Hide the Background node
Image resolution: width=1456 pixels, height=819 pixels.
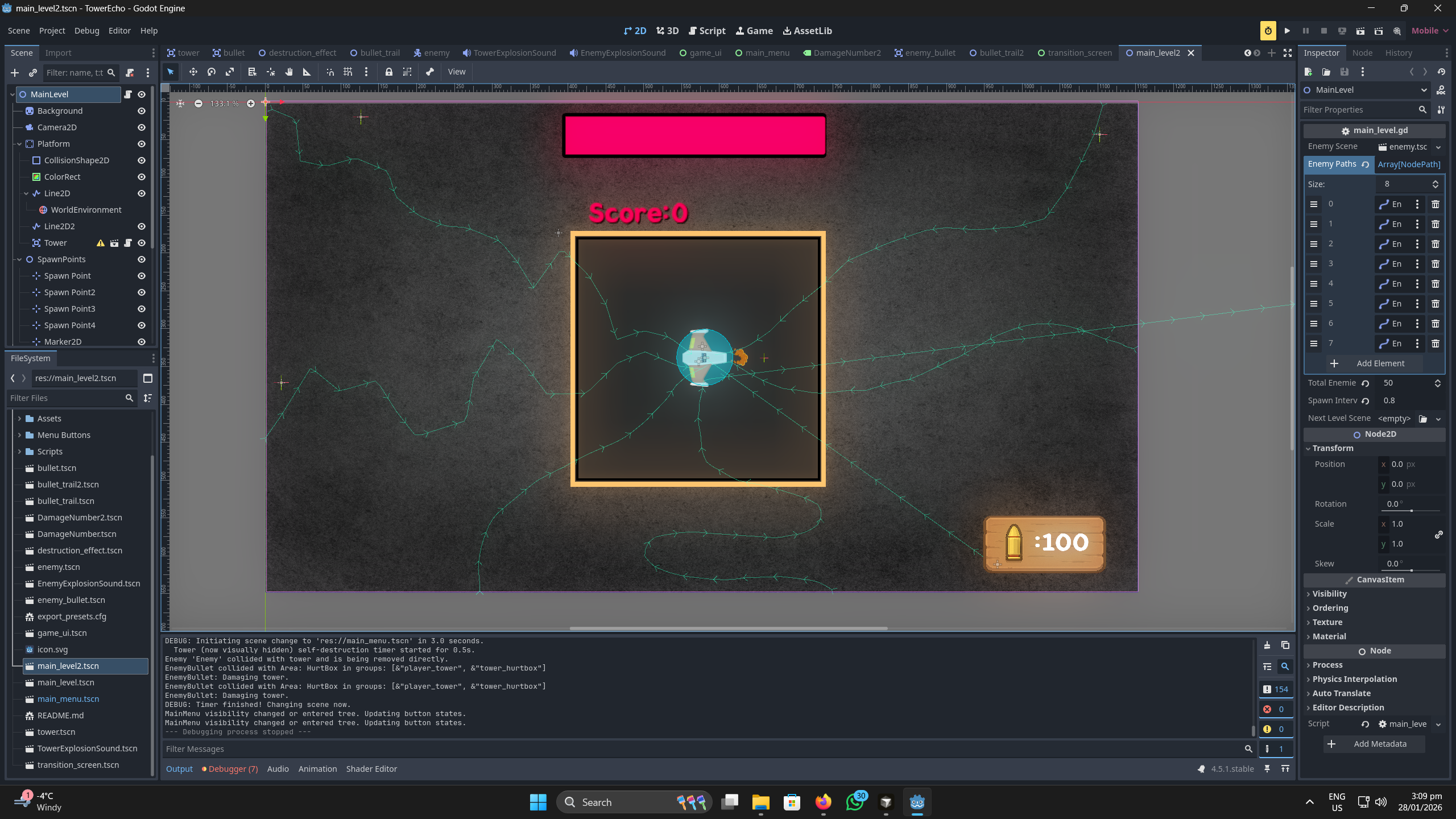point(141,111)
